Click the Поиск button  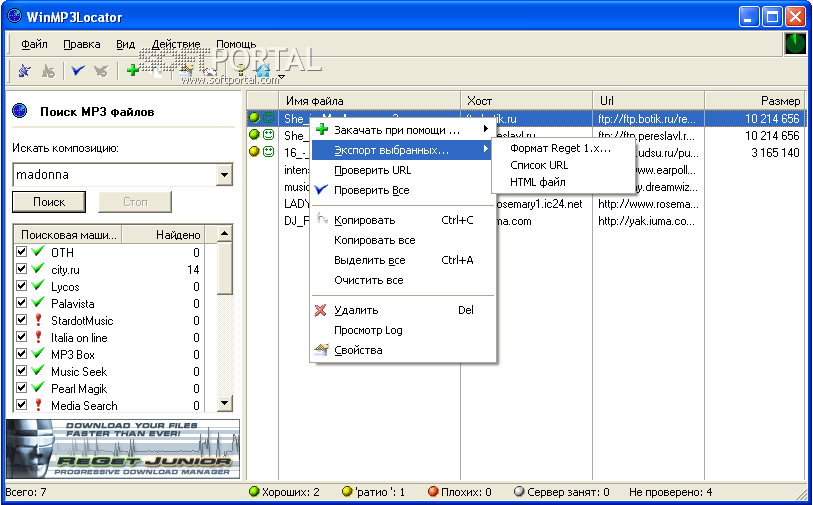coord(49,202)
